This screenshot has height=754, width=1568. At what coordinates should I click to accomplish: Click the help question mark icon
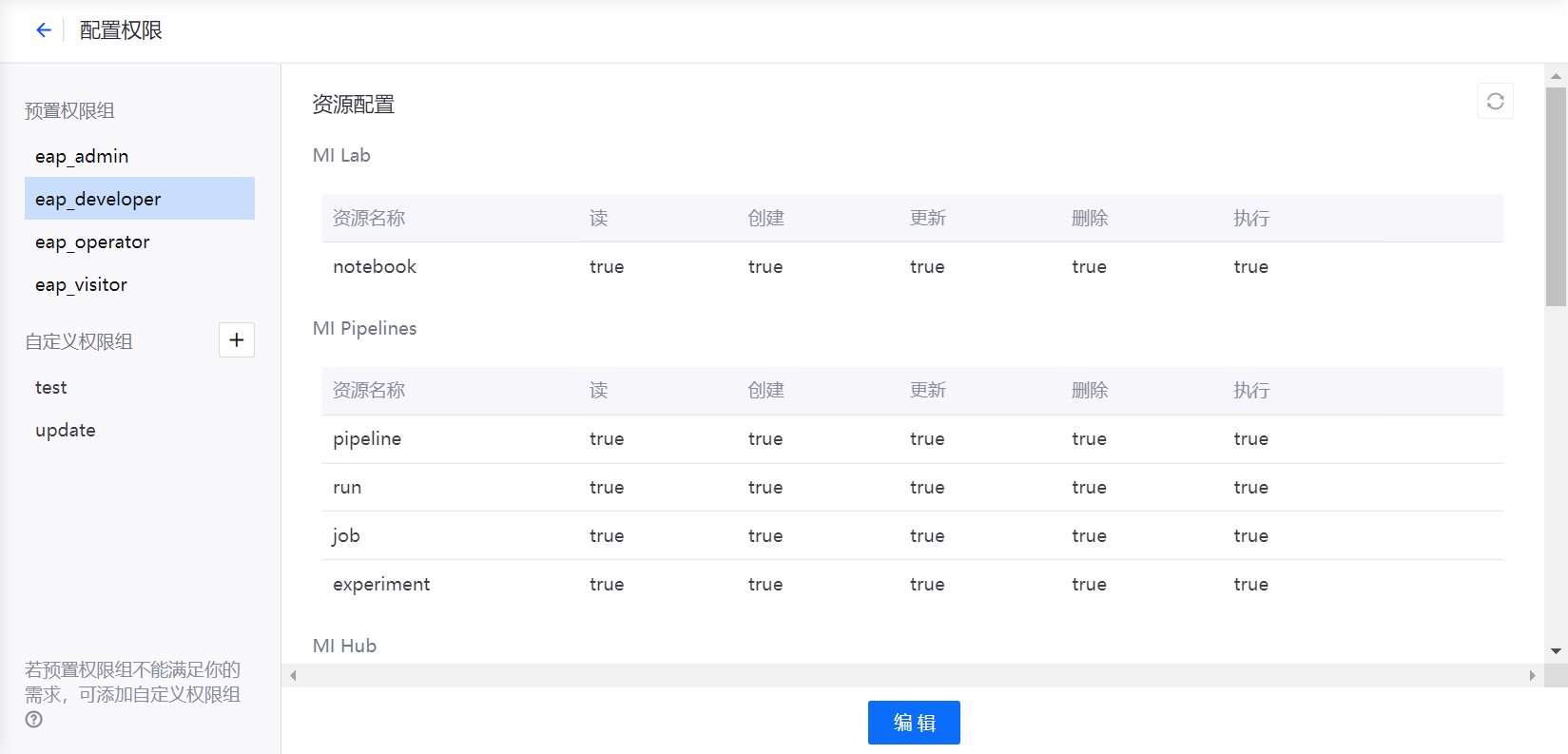(x=34, y=719)
